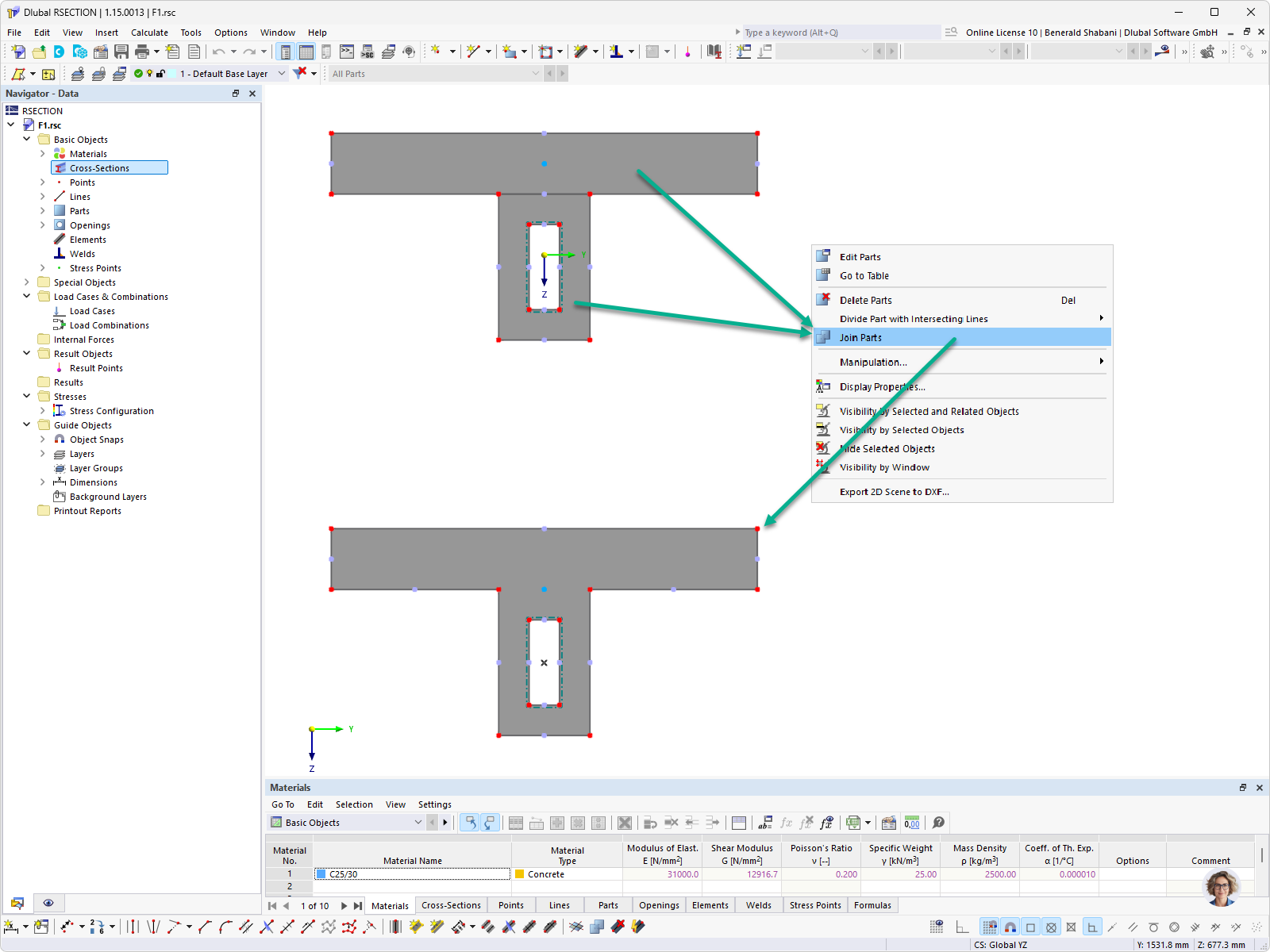
Task: Toggle the grid snap button in status bar
Action: [x=989, y=927]
